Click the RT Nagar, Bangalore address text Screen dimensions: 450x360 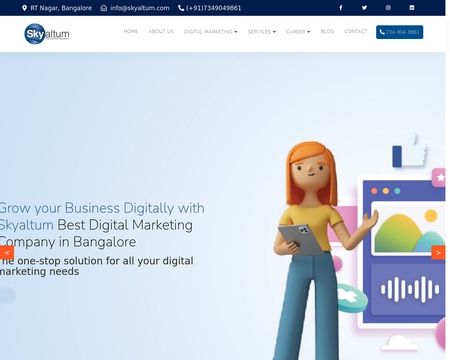pyautogui.click(x=61, y=8)
